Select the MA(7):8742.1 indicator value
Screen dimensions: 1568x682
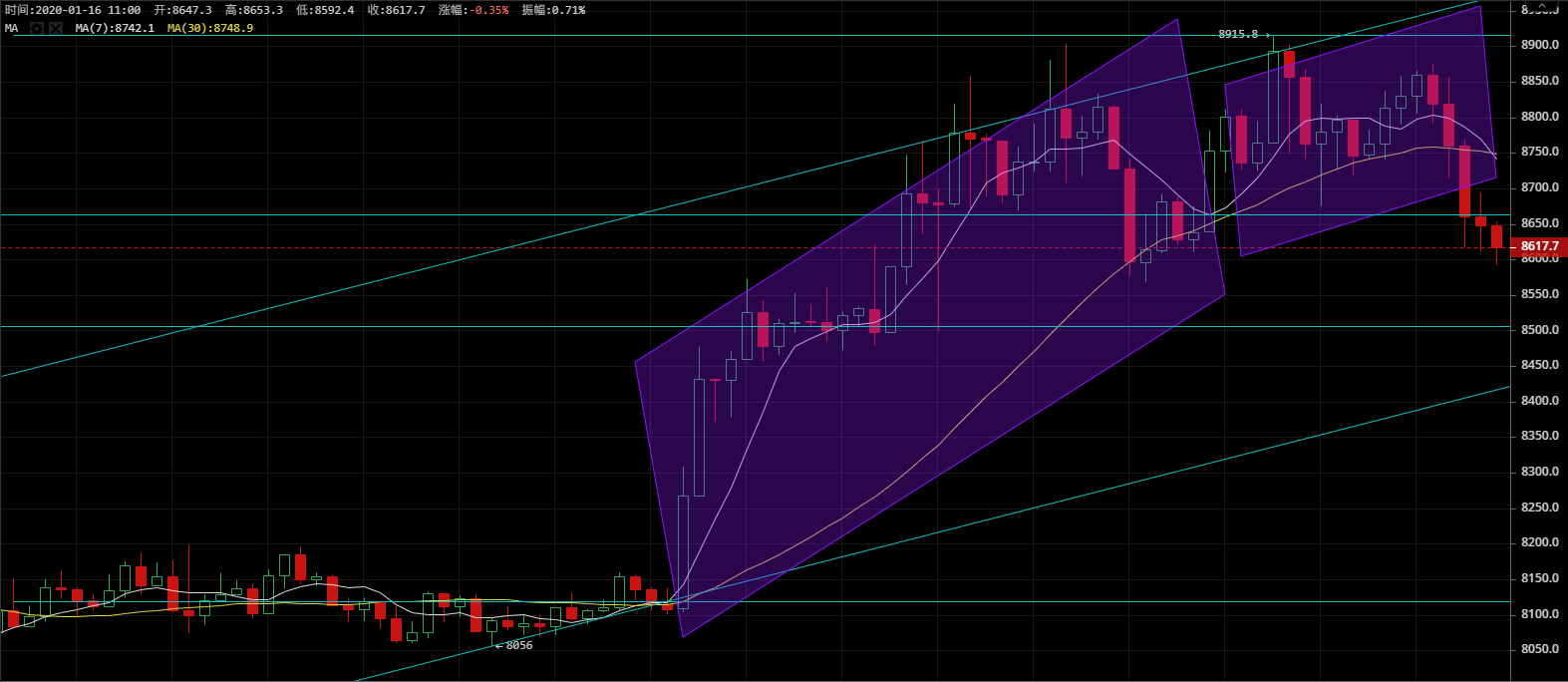click(115, 28)
